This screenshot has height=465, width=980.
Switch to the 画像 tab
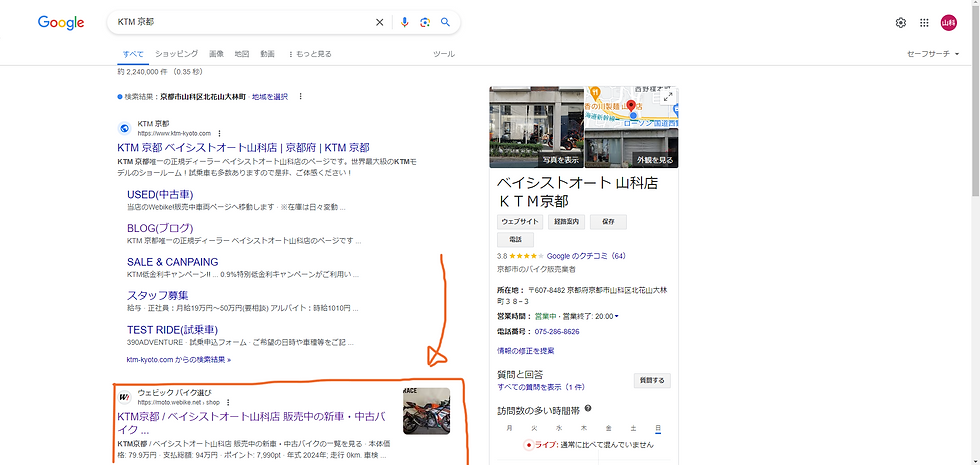(x=216, y=54)
